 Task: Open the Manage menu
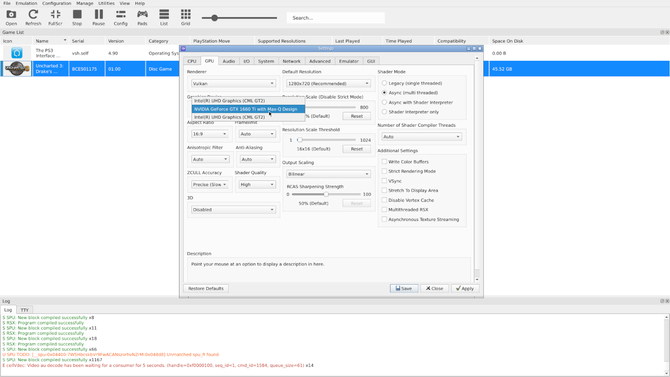click(85, 3)
